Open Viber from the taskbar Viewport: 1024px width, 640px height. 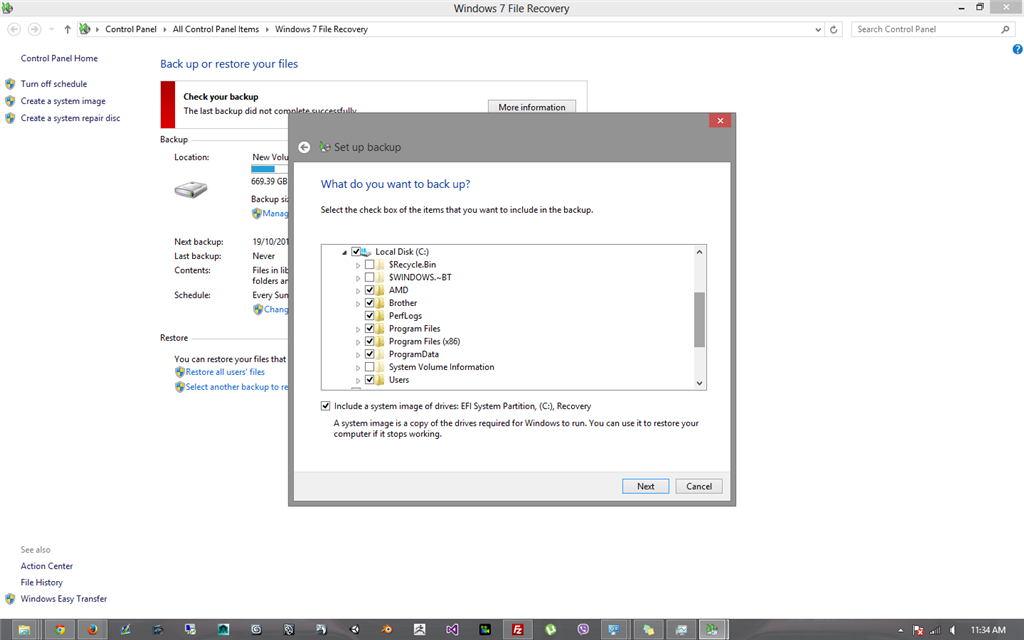coord(583,630)
